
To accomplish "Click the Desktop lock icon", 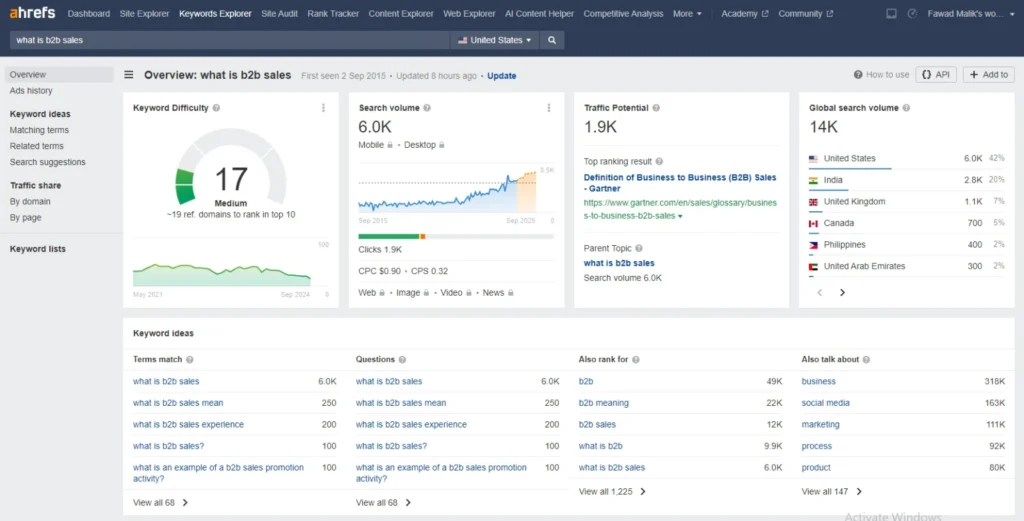I will pyautogui.click(x=441, y=145).
